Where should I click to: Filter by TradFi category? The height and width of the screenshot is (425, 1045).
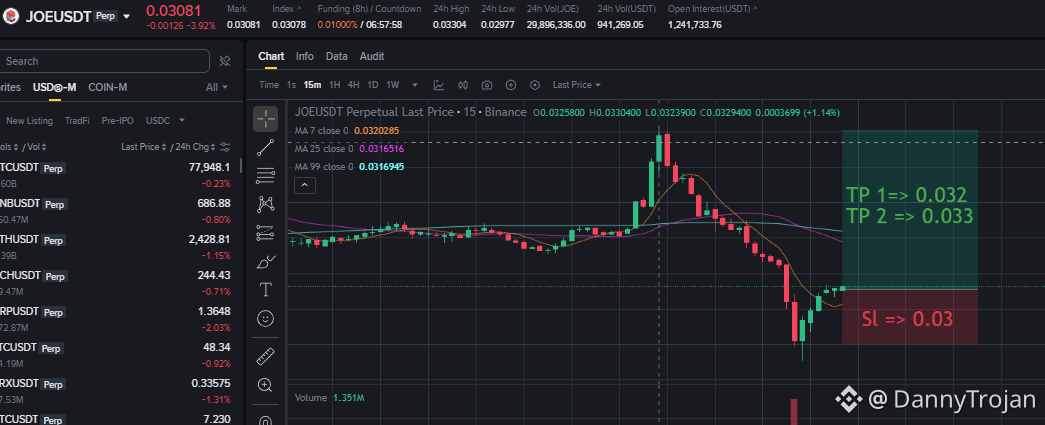click(x=77, y=121)
